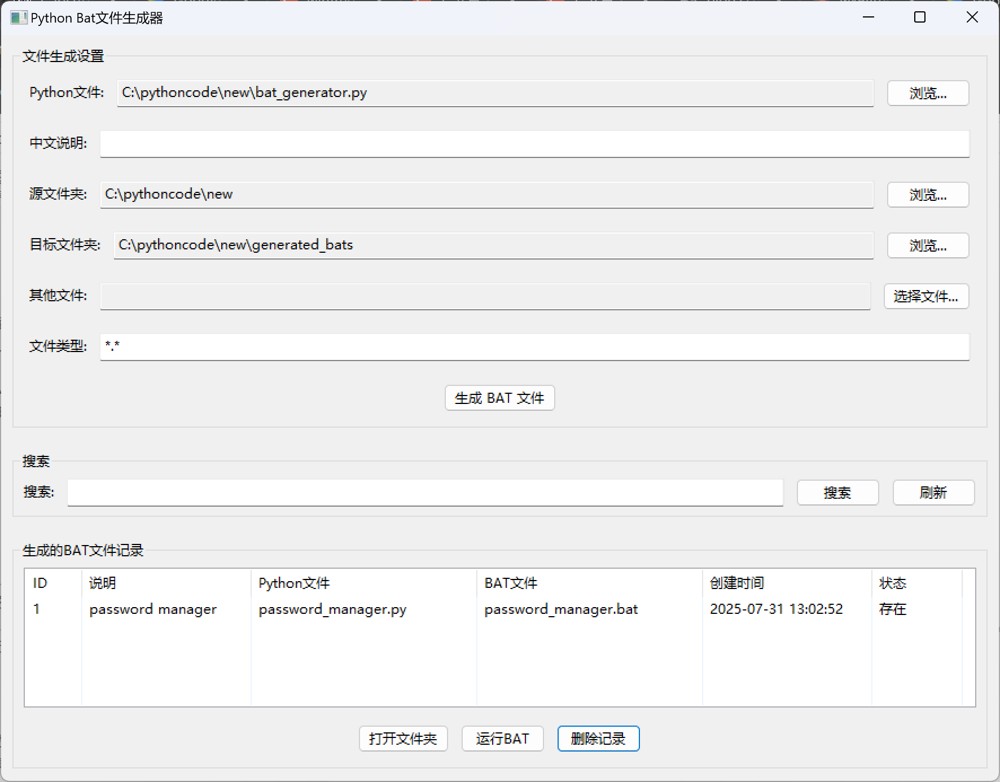The height and width of the screenshot is (782, 1000).
Task: Open folder with 打开文件夹 button
Action: click(403, 739)
